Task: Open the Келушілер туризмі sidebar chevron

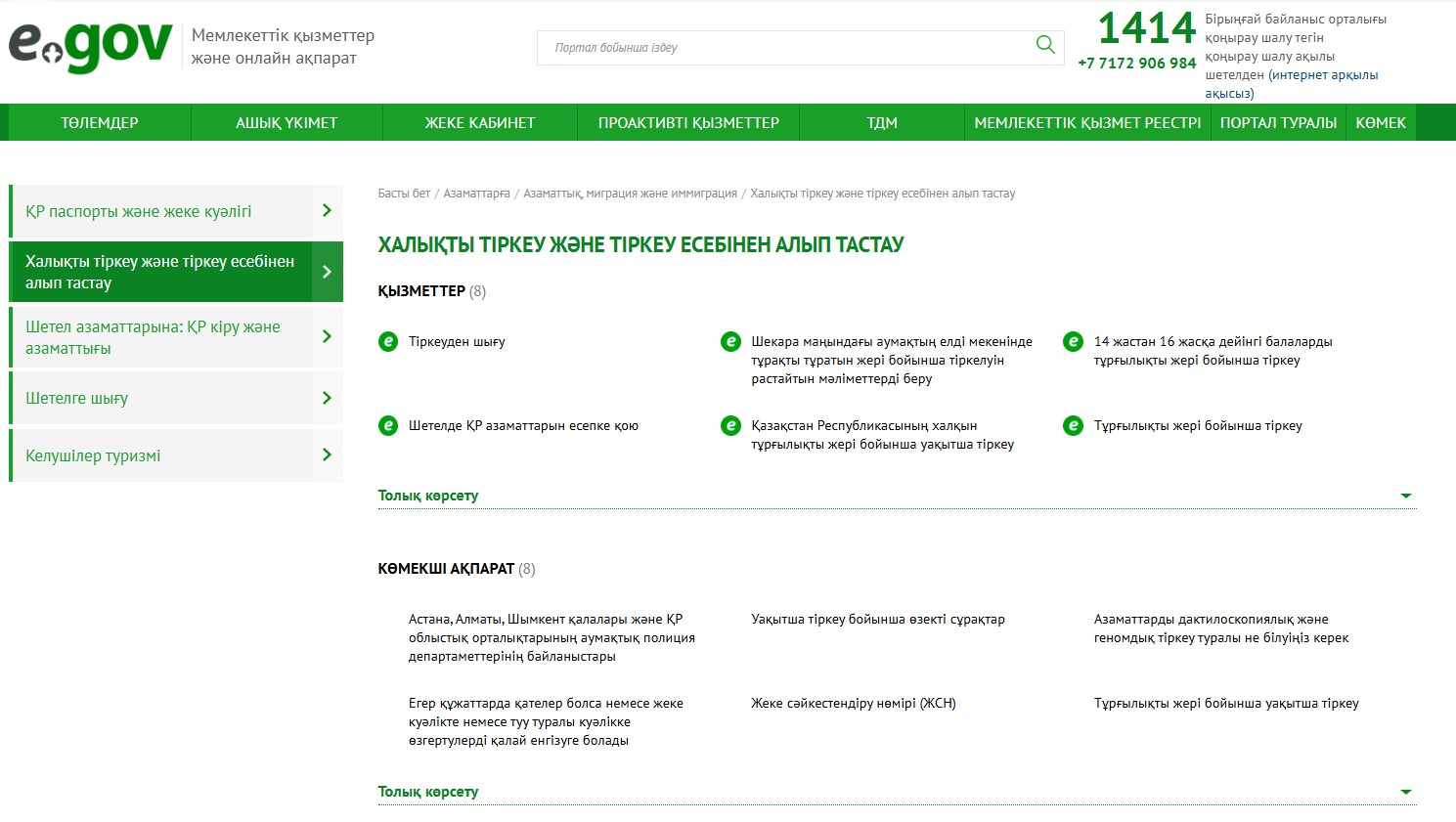Action: point(327,455)
